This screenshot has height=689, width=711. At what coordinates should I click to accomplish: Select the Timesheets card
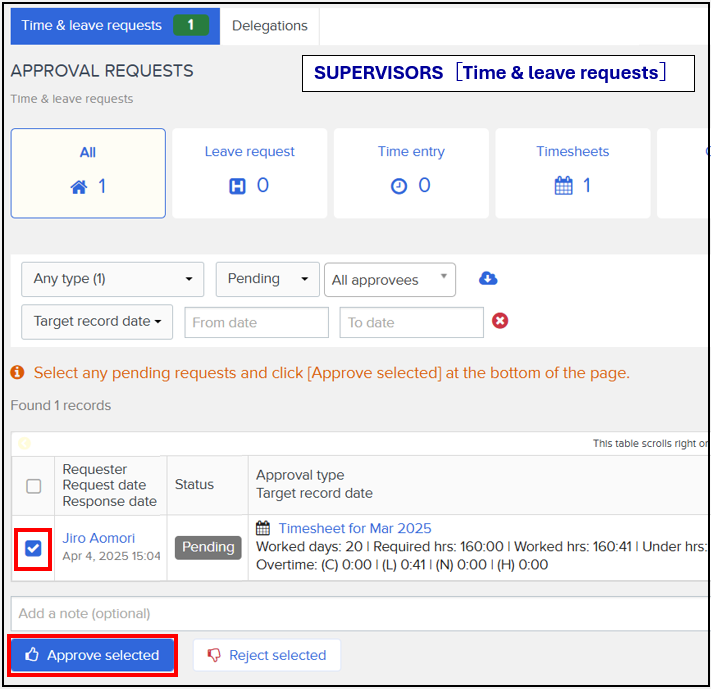[573, 173]
